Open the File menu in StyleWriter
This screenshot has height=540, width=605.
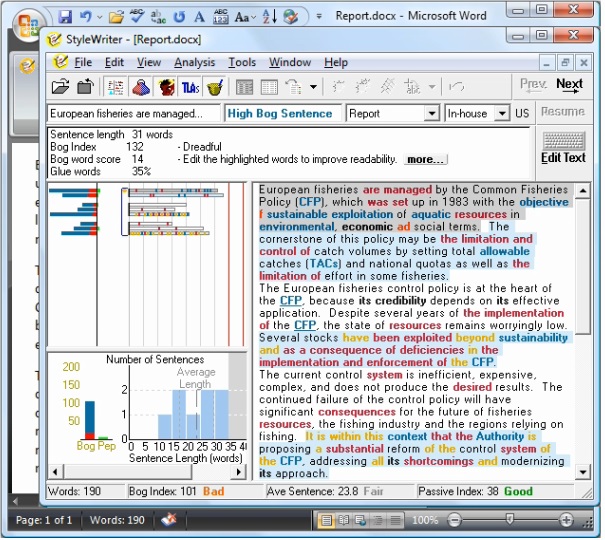(83, 62)
